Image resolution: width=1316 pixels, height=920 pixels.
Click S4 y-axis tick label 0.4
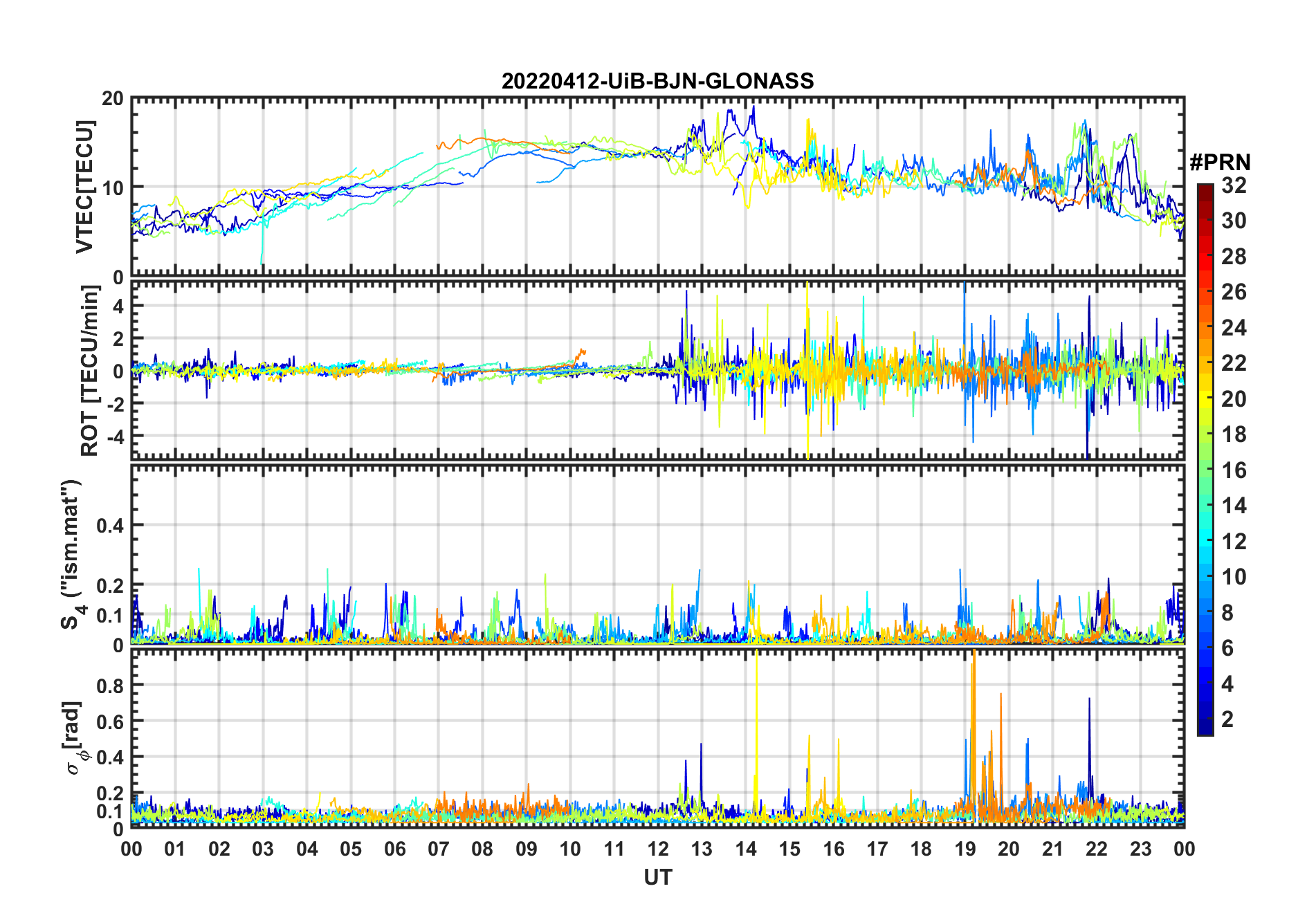pyautogui.click(x=110, y=526)
